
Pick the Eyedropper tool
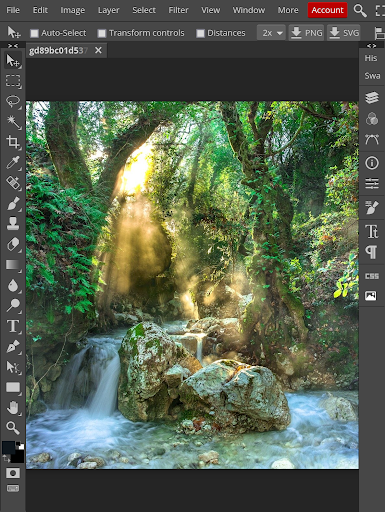[13, 162]
